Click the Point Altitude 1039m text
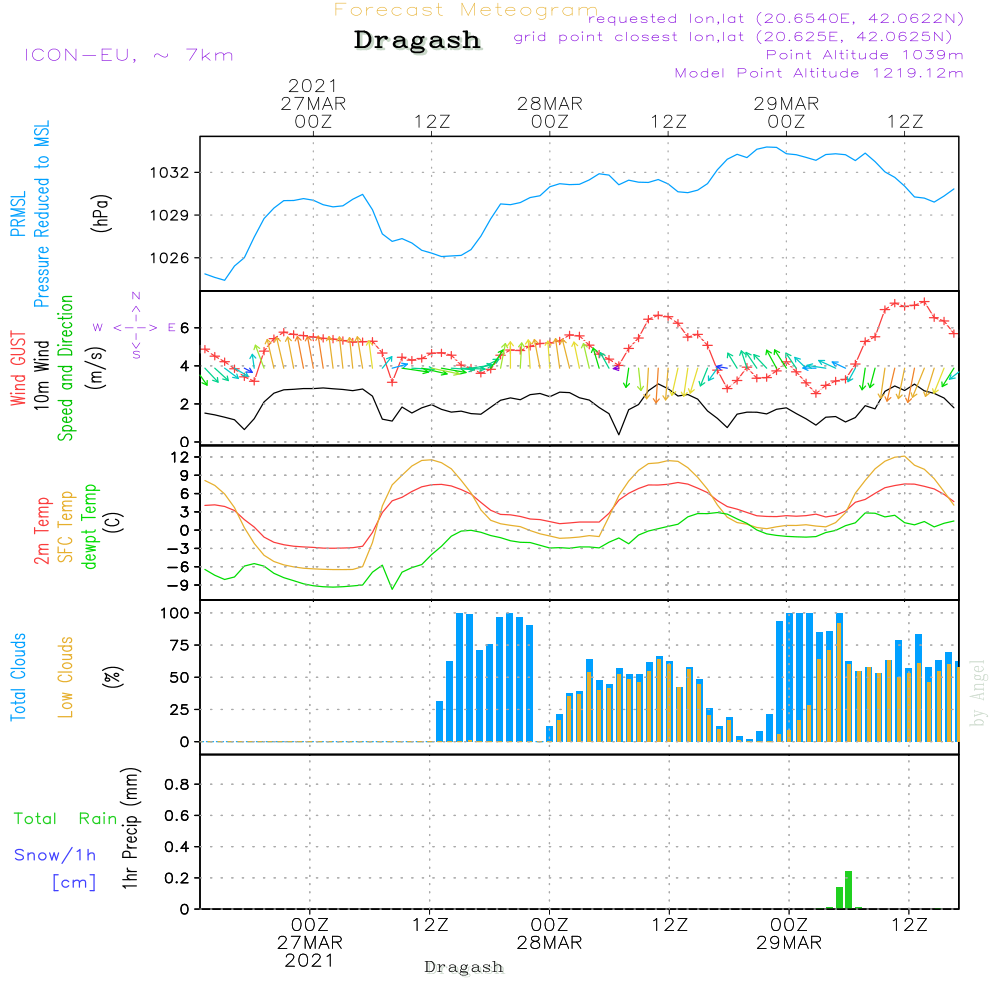1000x1000 pixels. click(x=864, y=55)
